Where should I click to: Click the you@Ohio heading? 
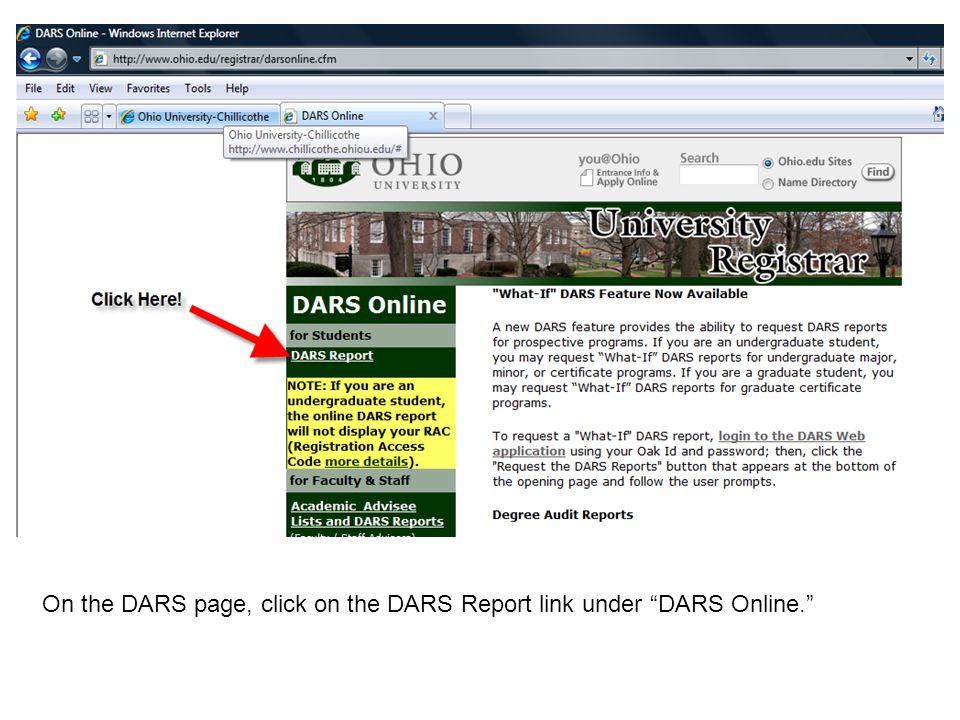(609, 159)
